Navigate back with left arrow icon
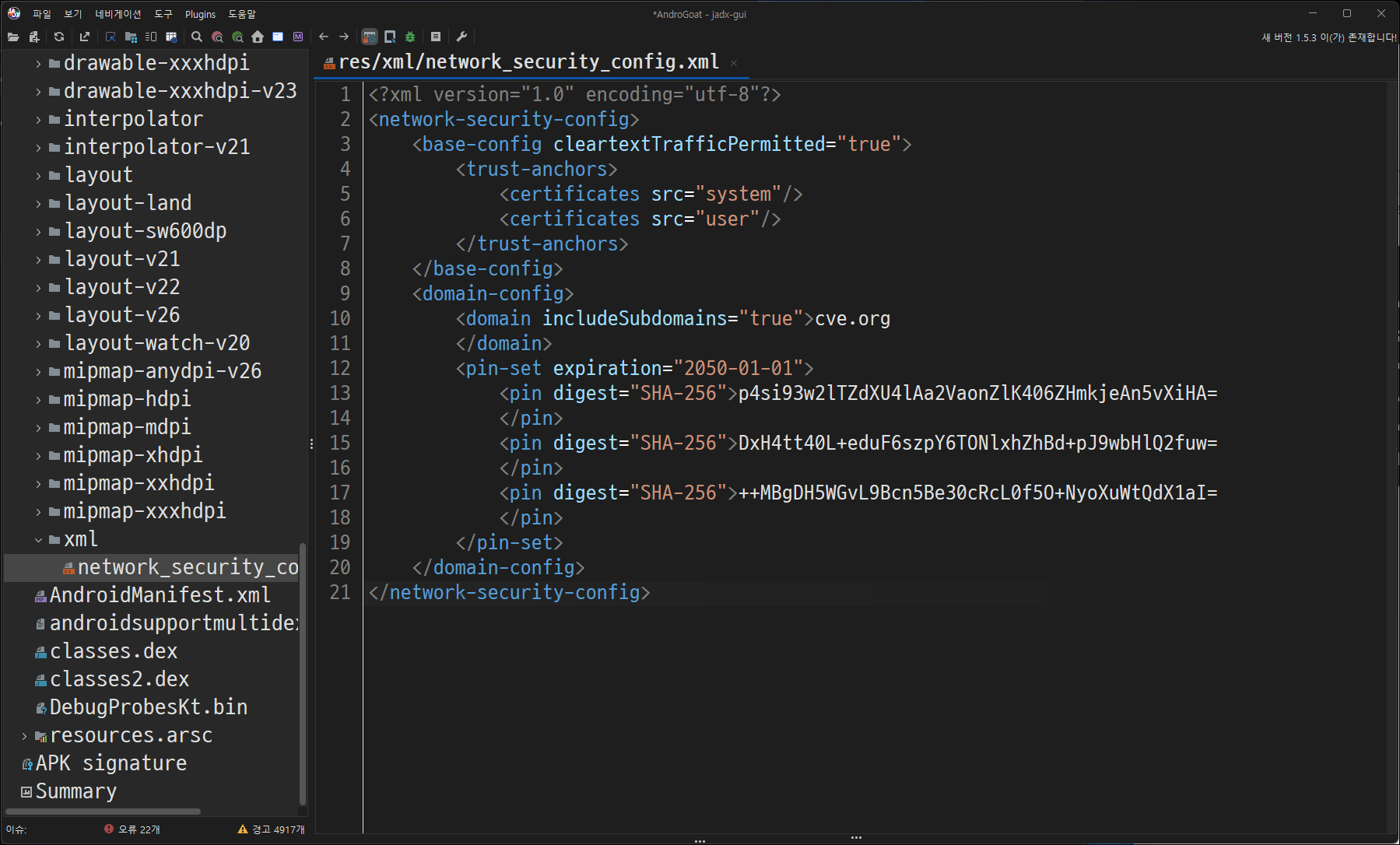Screen dimensions: 1400x845 (324, 37)
